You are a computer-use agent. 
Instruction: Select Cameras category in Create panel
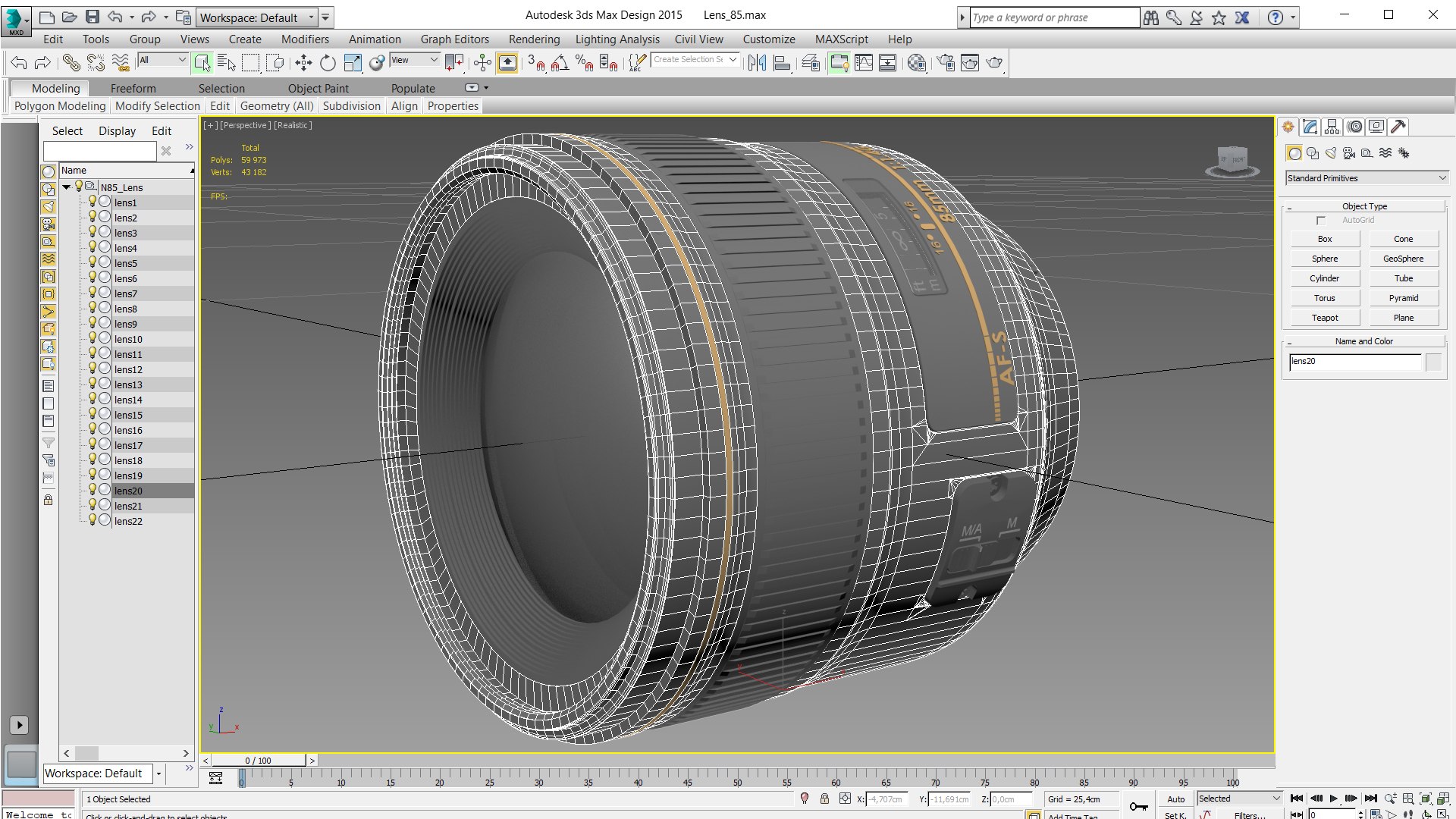pos(1349,153)
